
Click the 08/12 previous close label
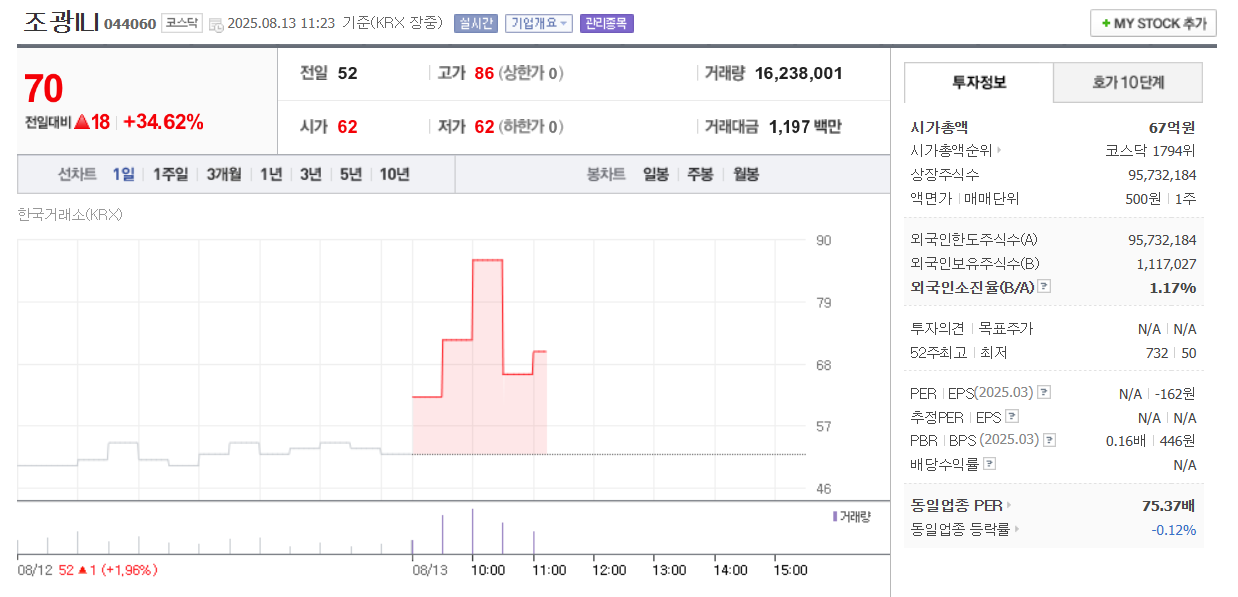[87, 570]
